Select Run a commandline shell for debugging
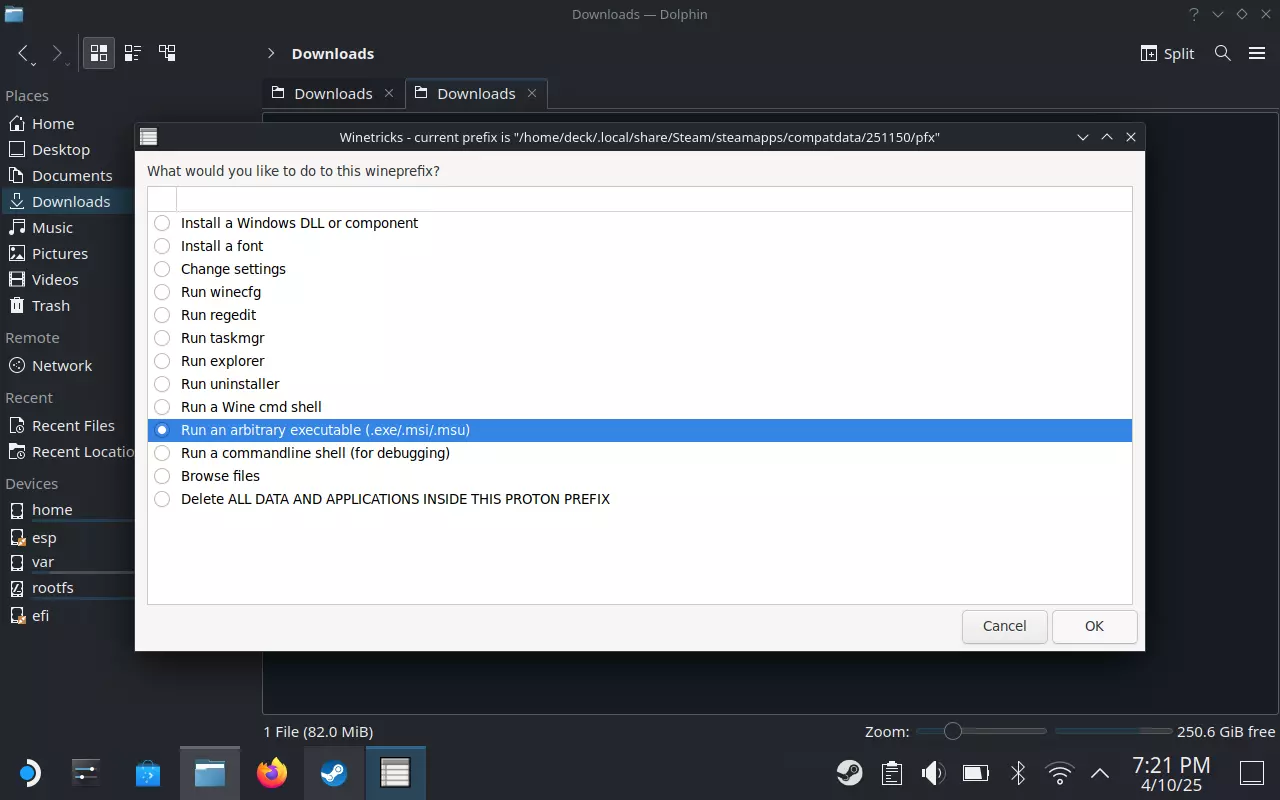The image size is (1280, 800). (640, 453)
